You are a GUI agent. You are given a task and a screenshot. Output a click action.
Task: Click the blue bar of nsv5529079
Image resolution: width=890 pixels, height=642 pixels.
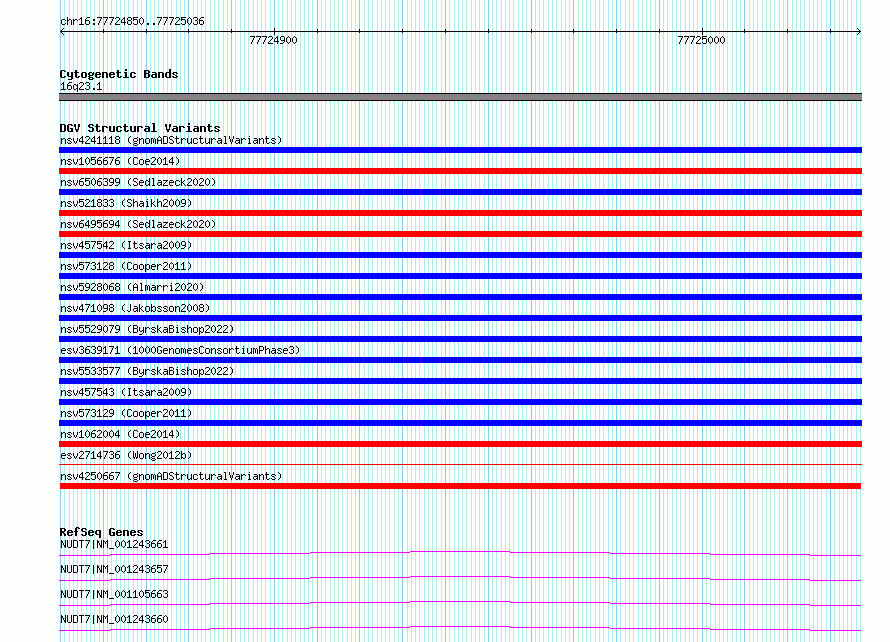[460, 339]
